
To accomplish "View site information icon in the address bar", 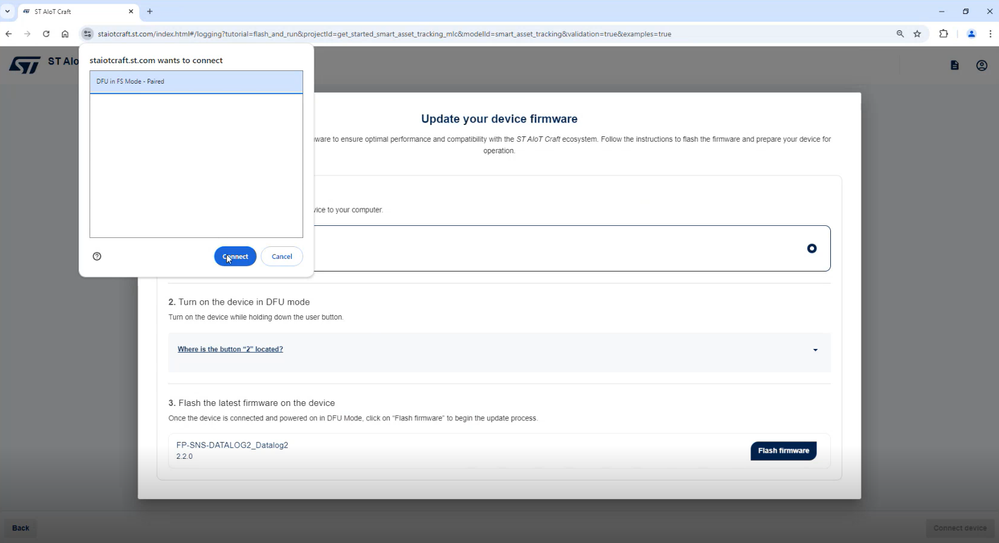I will coord(87,34).
